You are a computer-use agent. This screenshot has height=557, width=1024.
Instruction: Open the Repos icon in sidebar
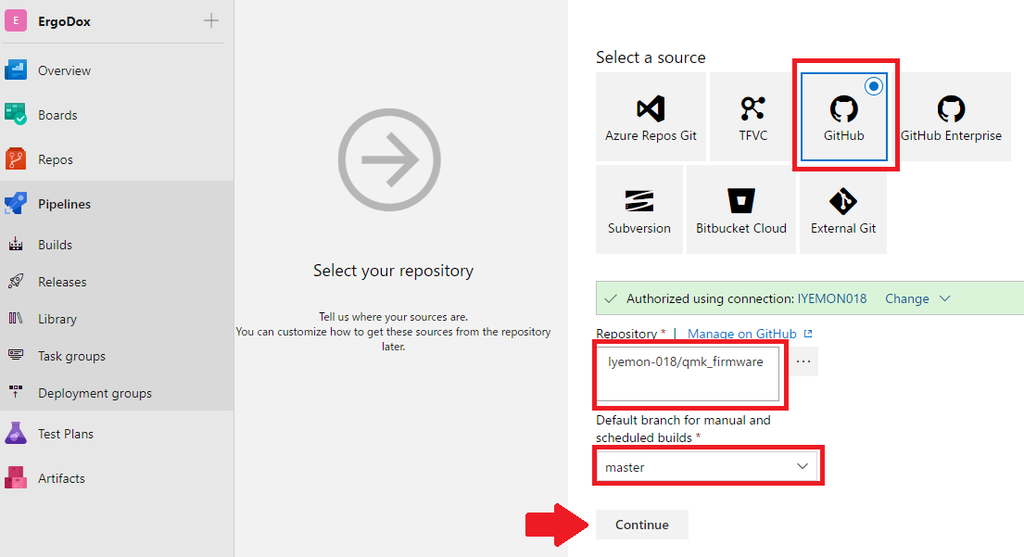click(16, 159)
